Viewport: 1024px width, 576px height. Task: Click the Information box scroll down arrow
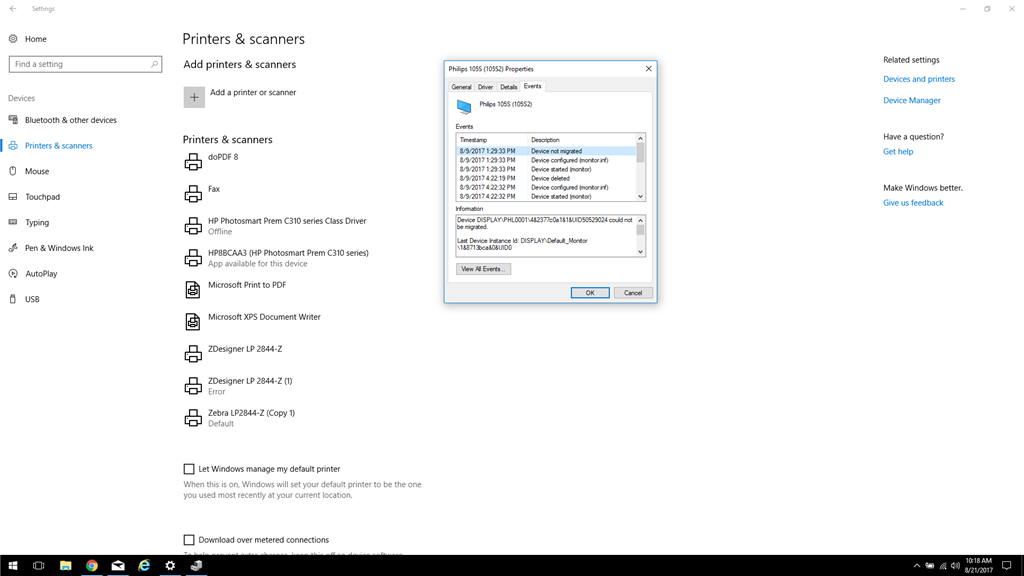[640, 251]
